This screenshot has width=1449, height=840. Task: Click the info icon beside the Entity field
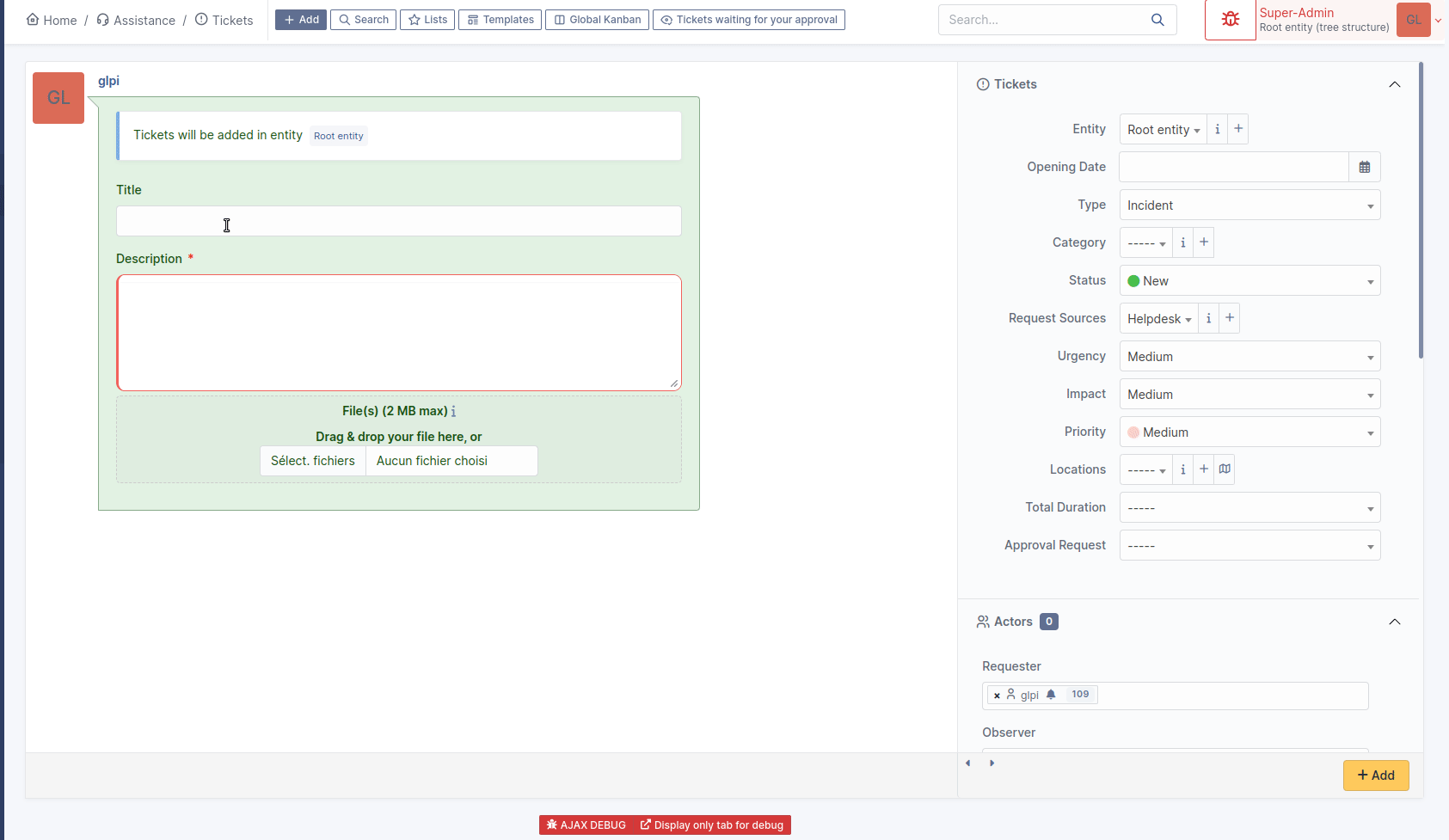pyautogui.click(x=1217, y=129)
